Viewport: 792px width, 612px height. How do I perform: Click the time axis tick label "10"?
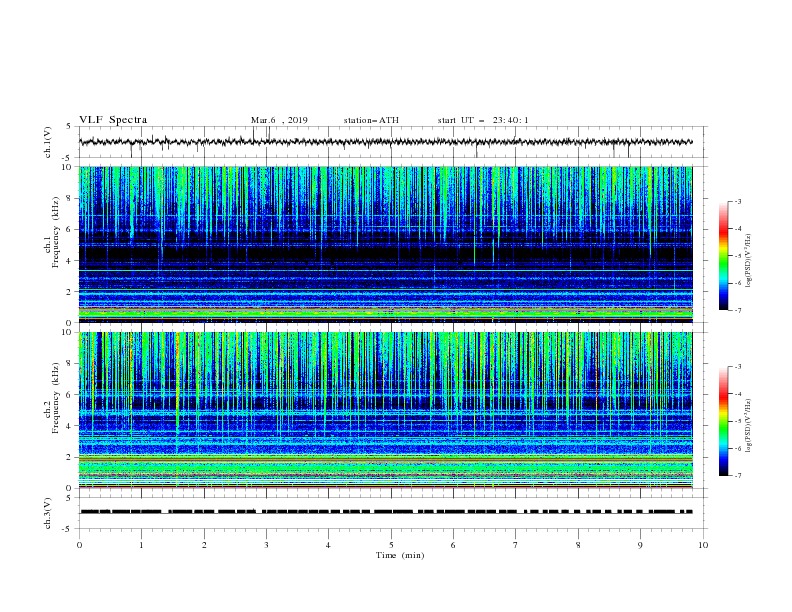[x=703, y=545]
